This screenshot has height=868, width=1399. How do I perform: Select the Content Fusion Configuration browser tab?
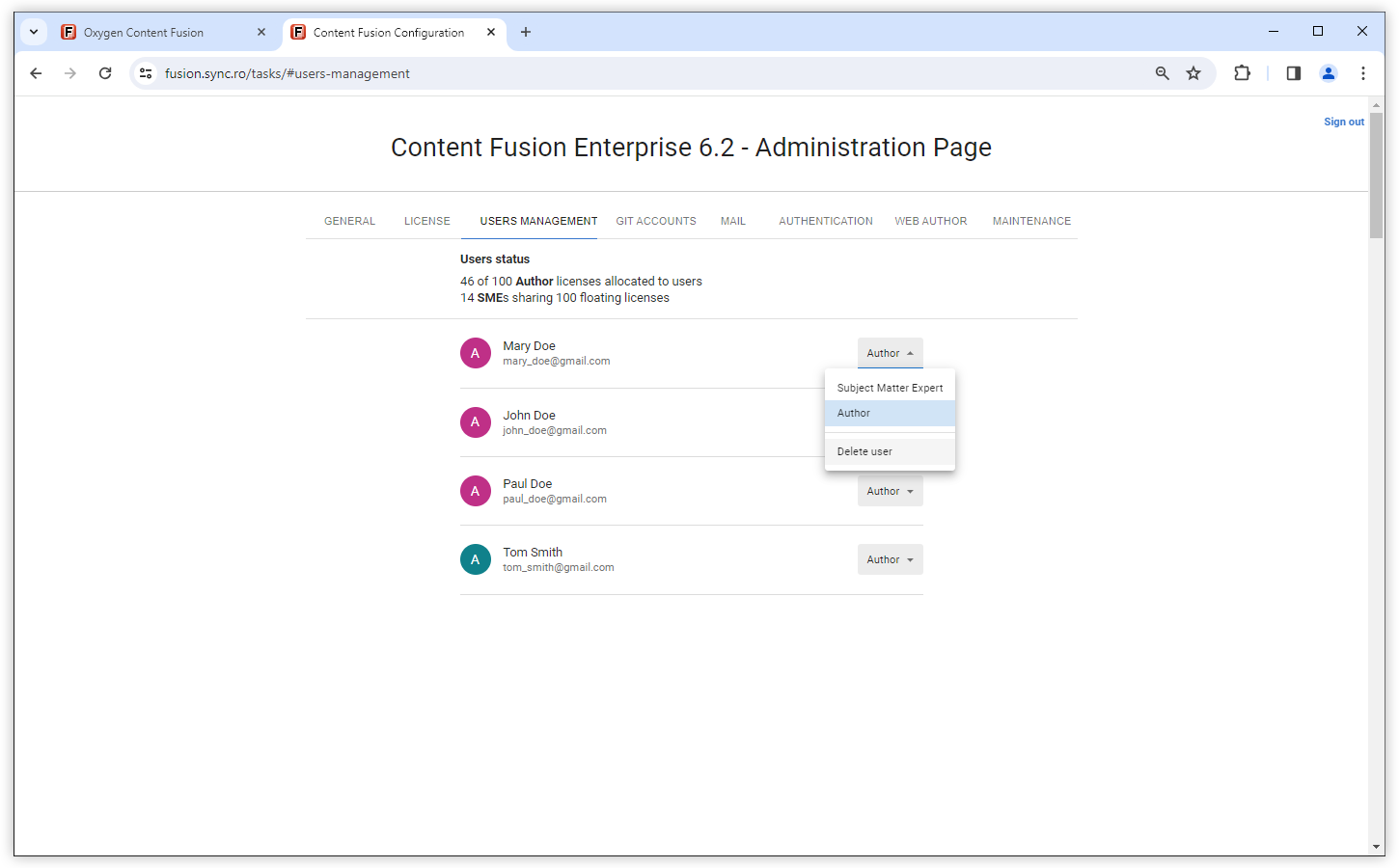[395, 32]
